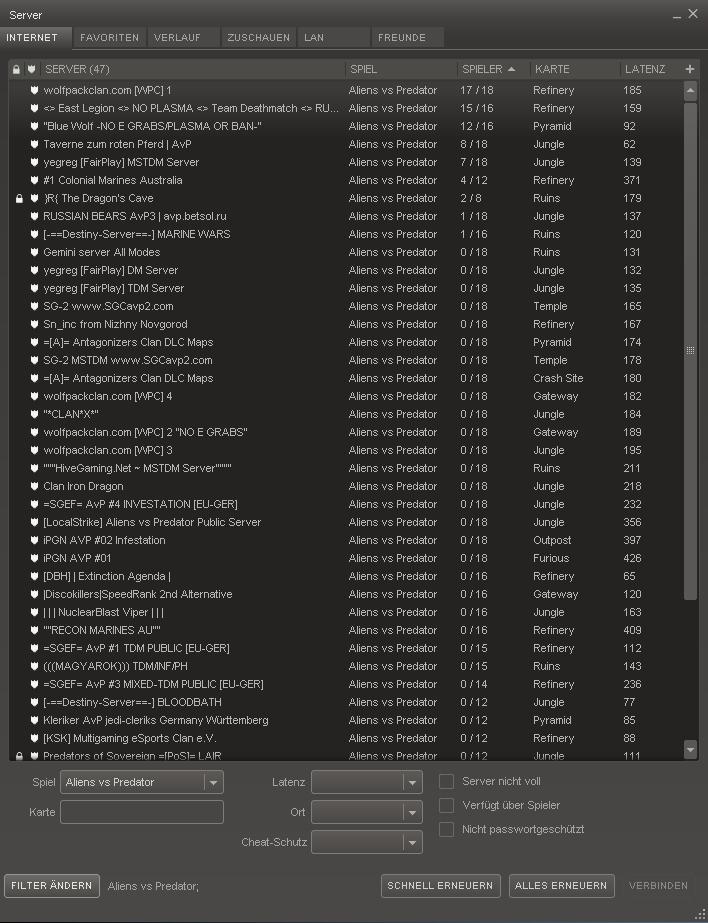The width and height of the screenshot is (708, 923).
Task: Select the '<> East Legion <> NO PLASMA' server row
Action: pyautogui.click(x=346, y=108)
